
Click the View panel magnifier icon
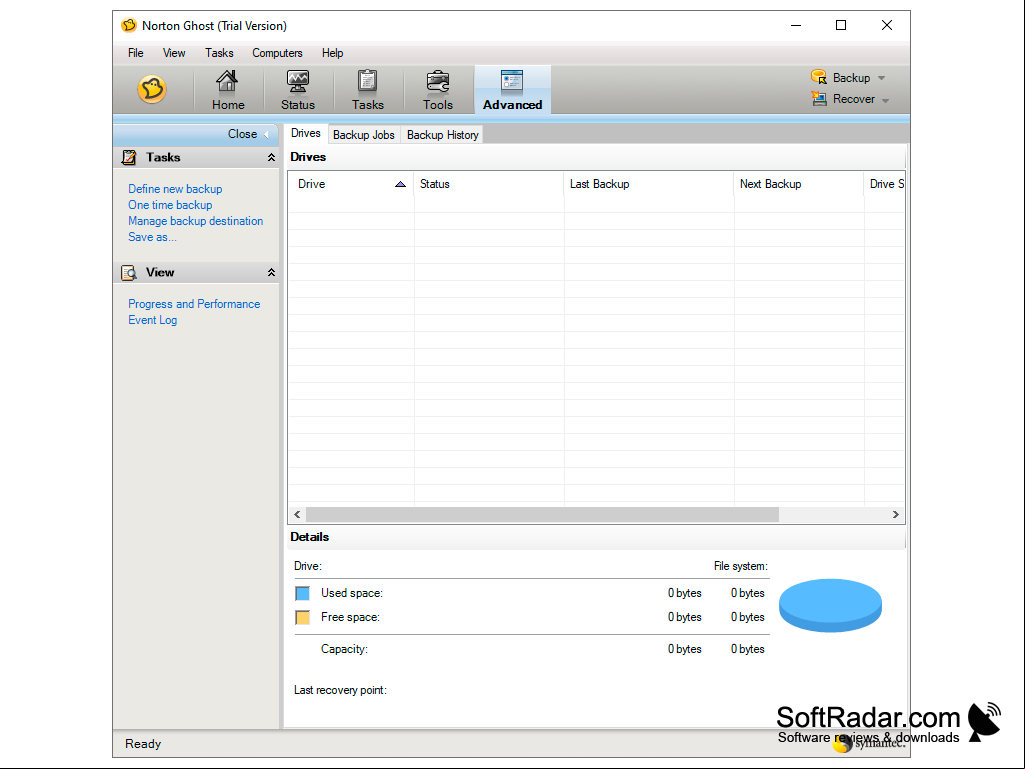(129, 273)
